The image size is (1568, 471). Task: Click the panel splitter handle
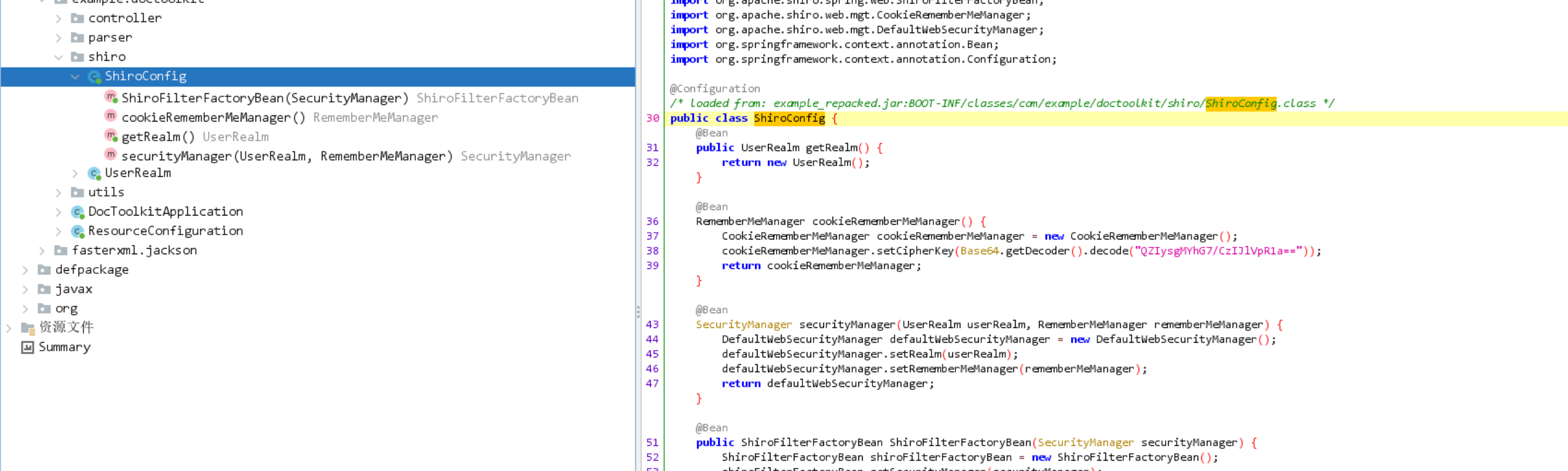click(x=638, y=313)
